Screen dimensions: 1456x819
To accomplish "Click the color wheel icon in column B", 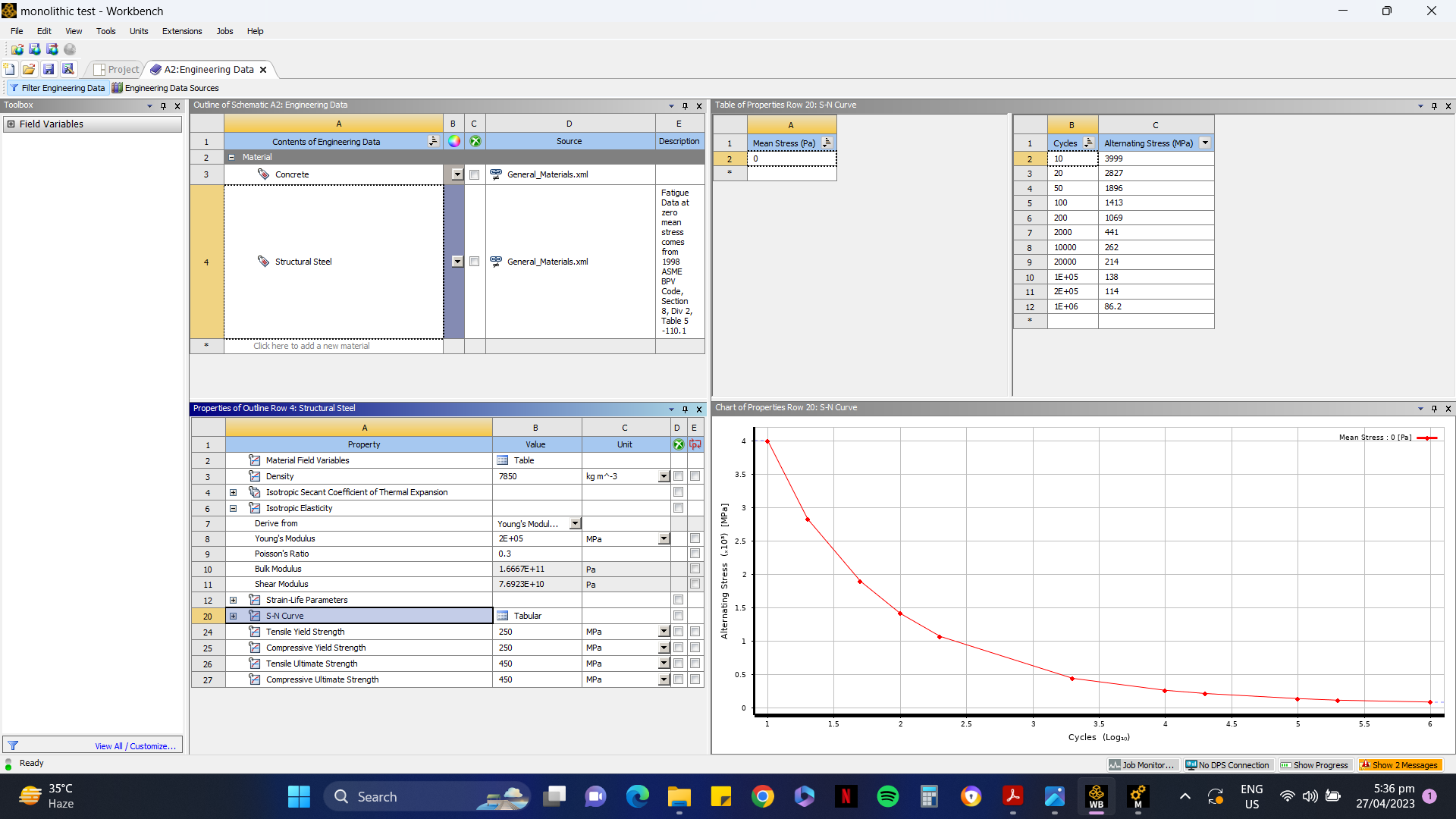I will point(453,141).
